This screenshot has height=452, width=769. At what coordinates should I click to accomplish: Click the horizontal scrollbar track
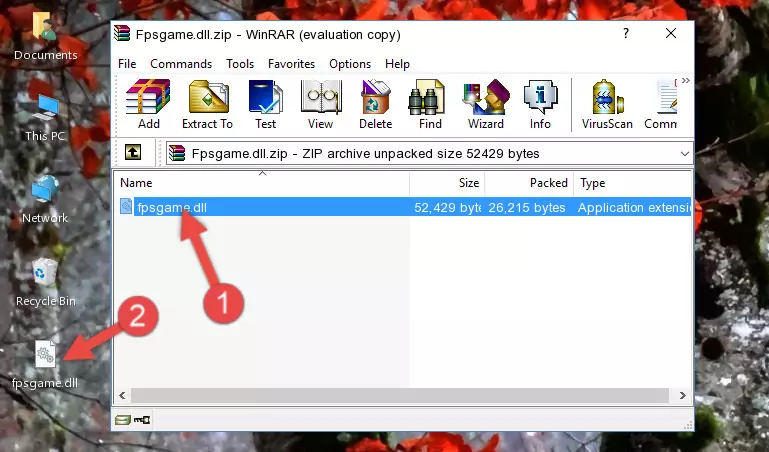(x=400, y=395)
